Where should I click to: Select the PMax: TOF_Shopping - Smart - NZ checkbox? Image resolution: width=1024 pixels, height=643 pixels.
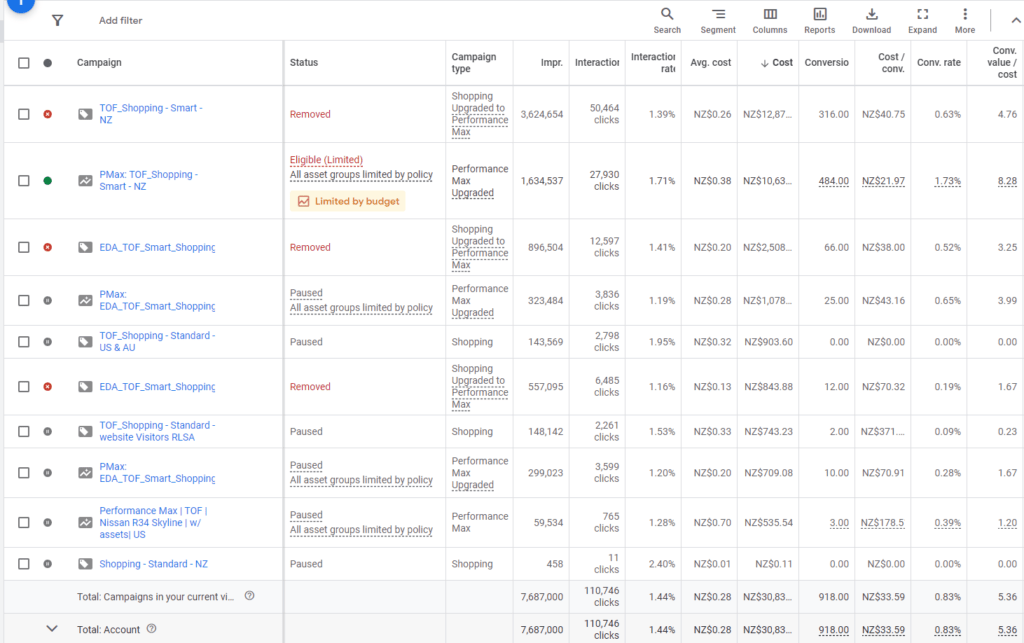click(24, 181)
